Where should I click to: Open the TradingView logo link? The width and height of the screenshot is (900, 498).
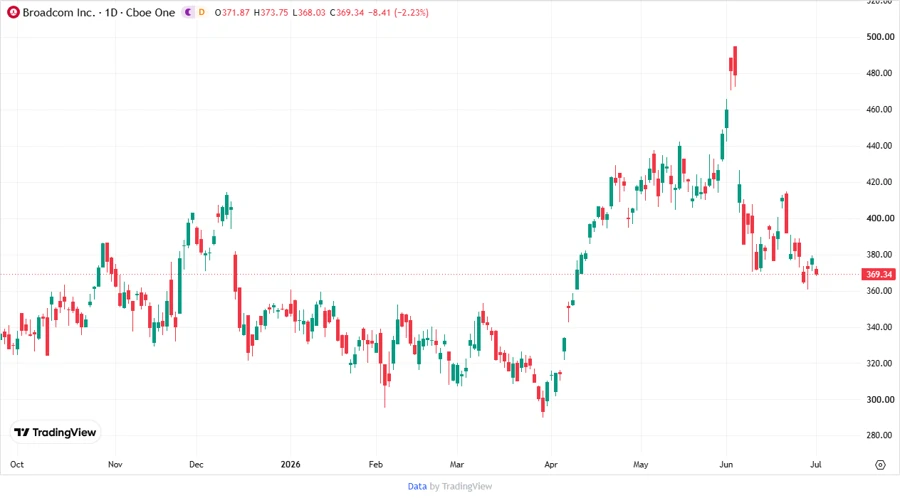pos(55,432)
